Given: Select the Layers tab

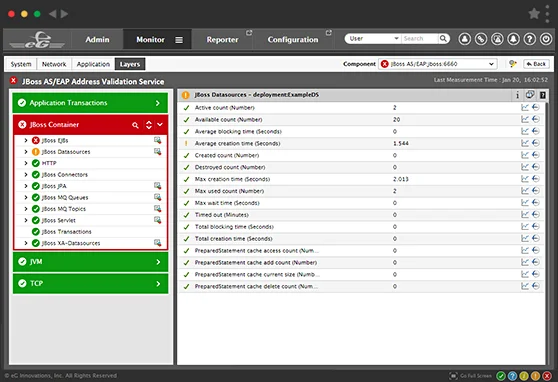Looking at the screenshot, I should 130,64.
